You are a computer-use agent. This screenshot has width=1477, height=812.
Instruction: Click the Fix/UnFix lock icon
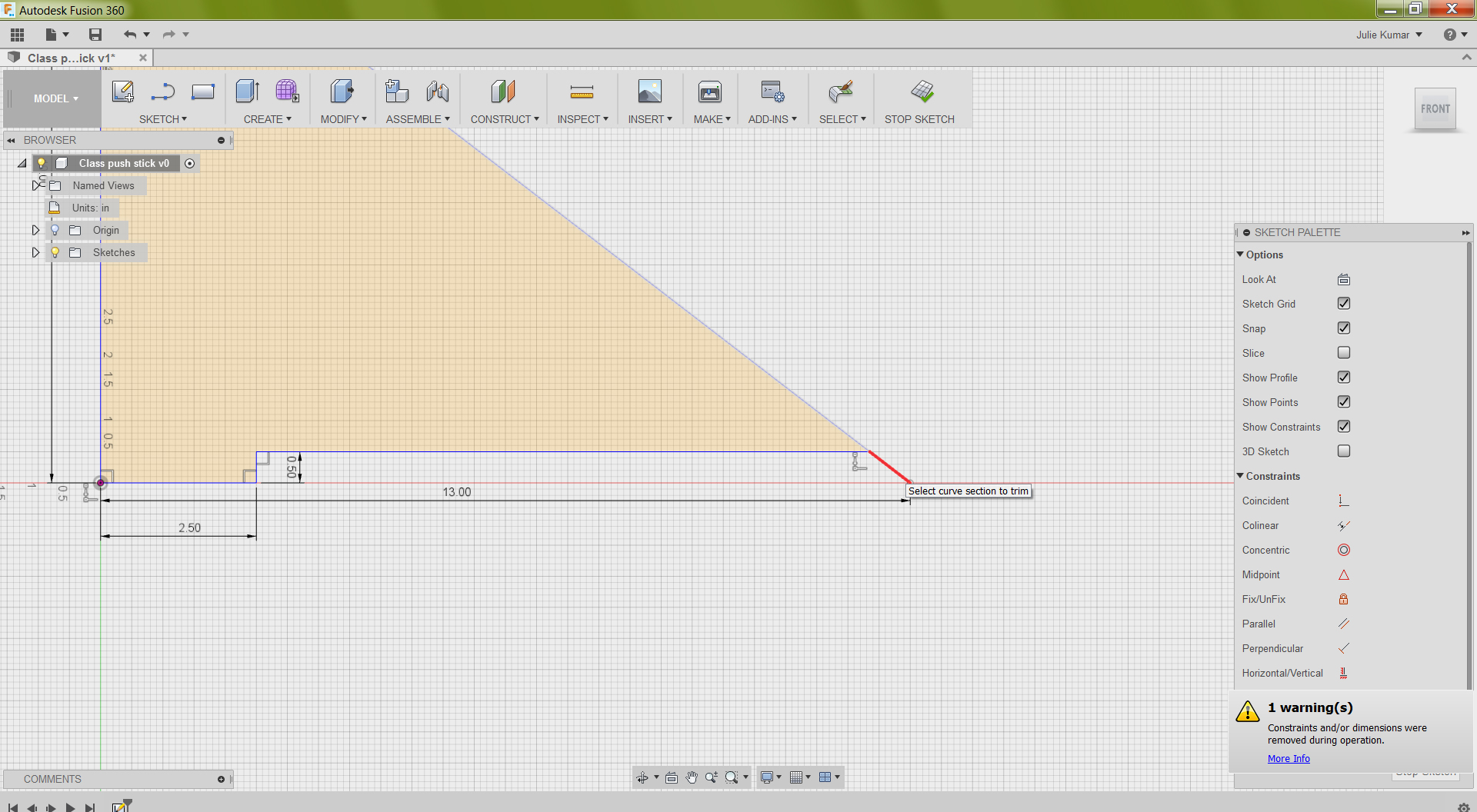tap(1344, 599)
